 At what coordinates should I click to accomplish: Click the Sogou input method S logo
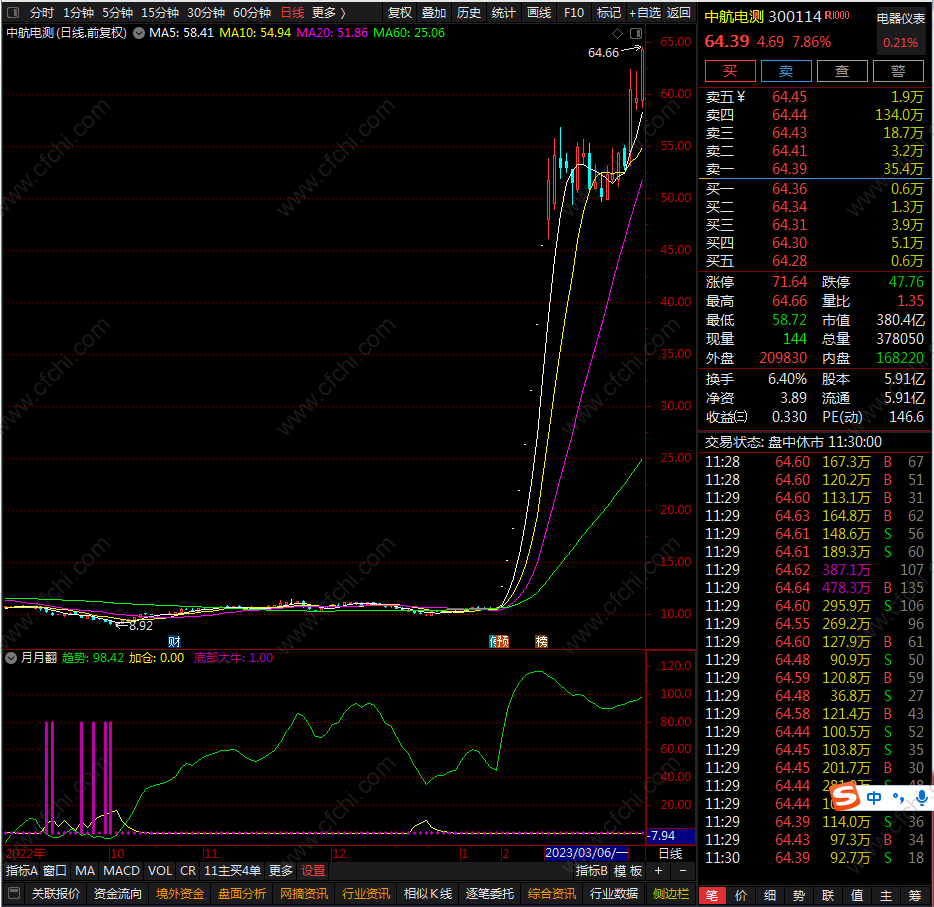845,796
